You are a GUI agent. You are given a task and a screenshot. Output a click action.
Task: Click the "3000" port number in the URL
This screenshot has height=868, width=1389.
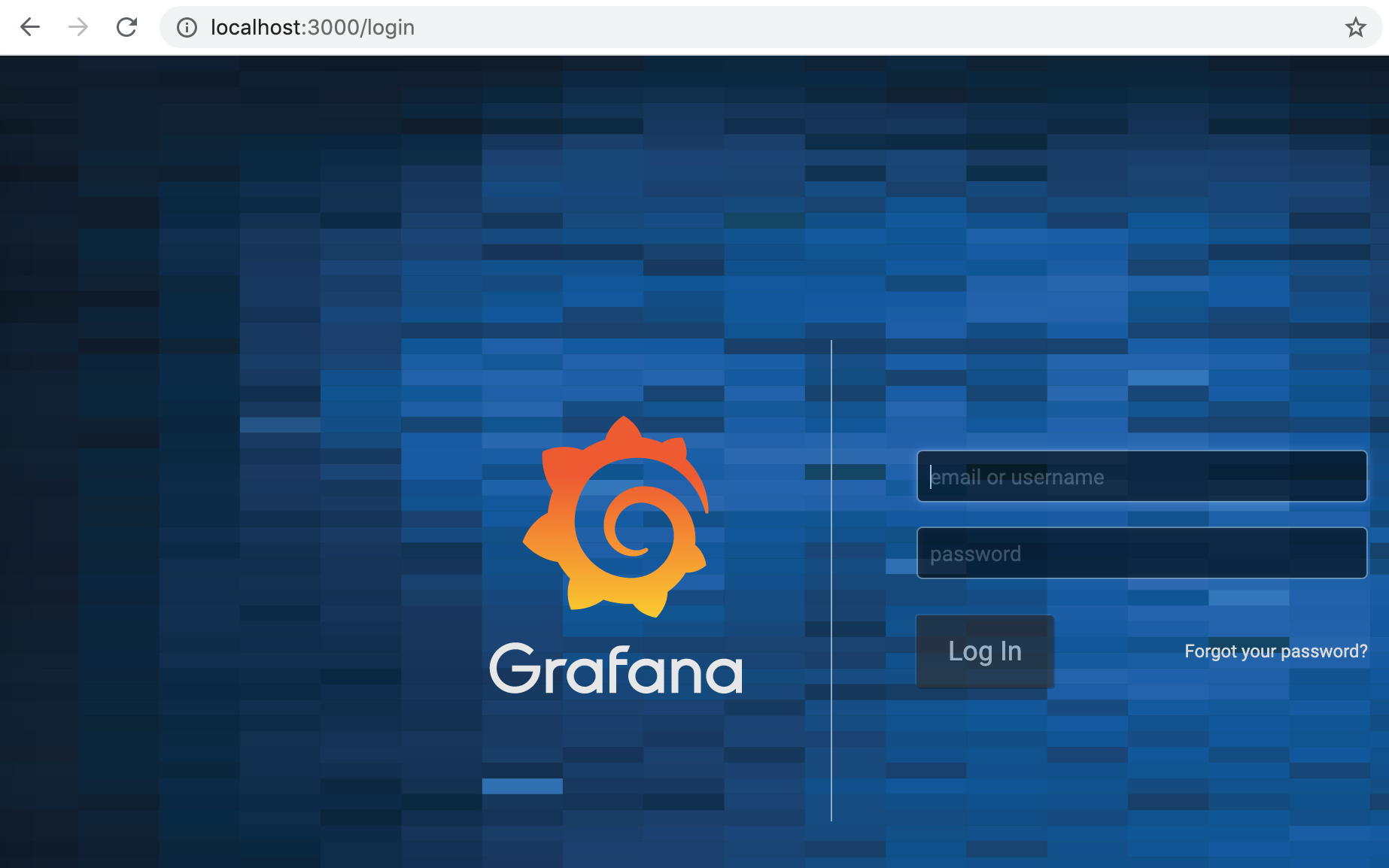333,28
